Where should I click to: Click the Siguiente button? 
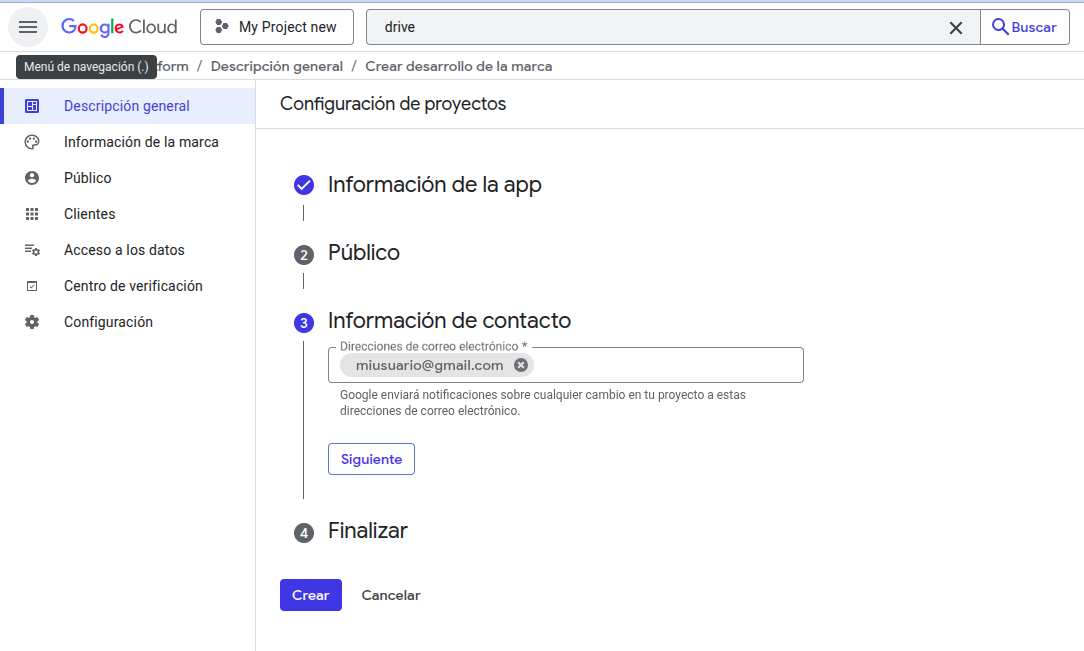(x=371, y=459)
